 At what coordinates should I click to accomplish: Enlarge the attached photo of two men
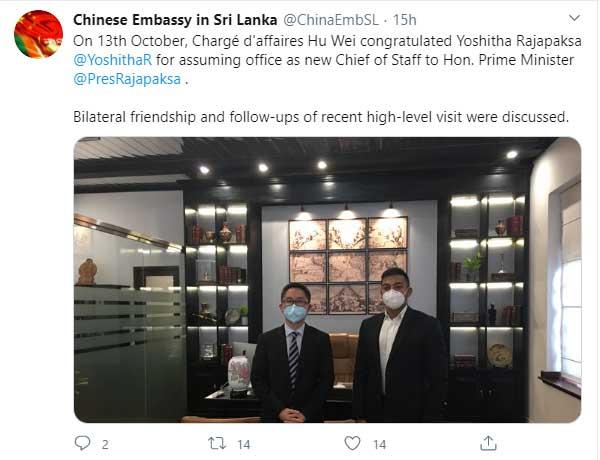pyautogui.click(x=327, y=280)
